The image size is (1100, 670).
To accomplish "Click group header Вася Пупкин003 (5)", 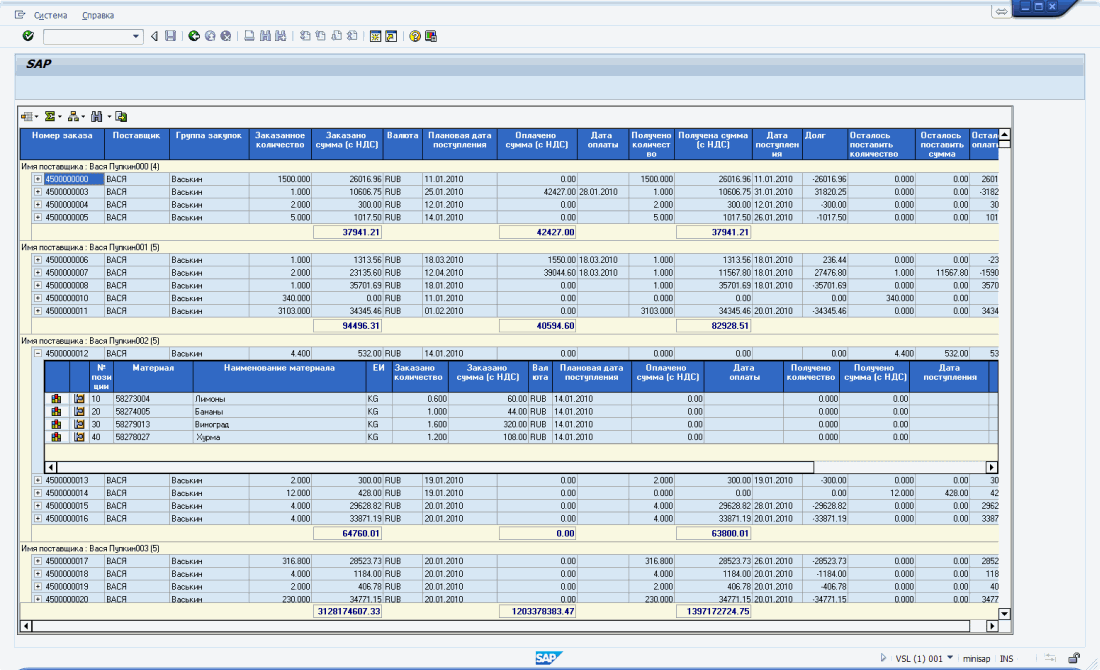I will click(x=90, y=549).
